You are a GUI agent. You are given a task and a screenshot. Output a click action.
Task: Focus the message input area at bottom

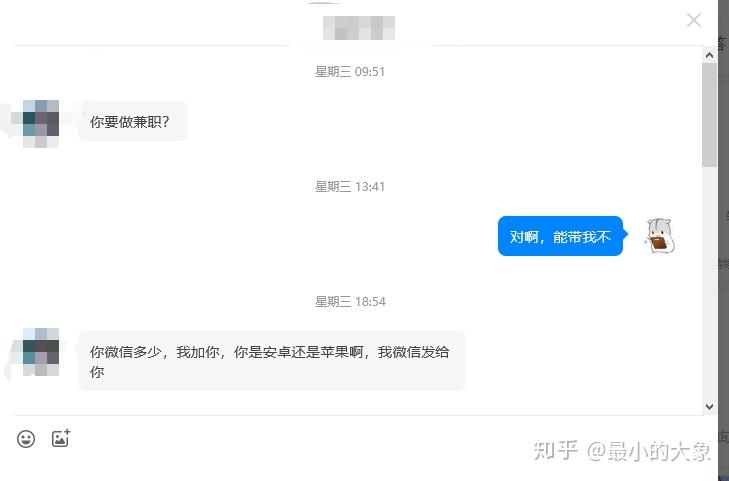tap(358, 462)
